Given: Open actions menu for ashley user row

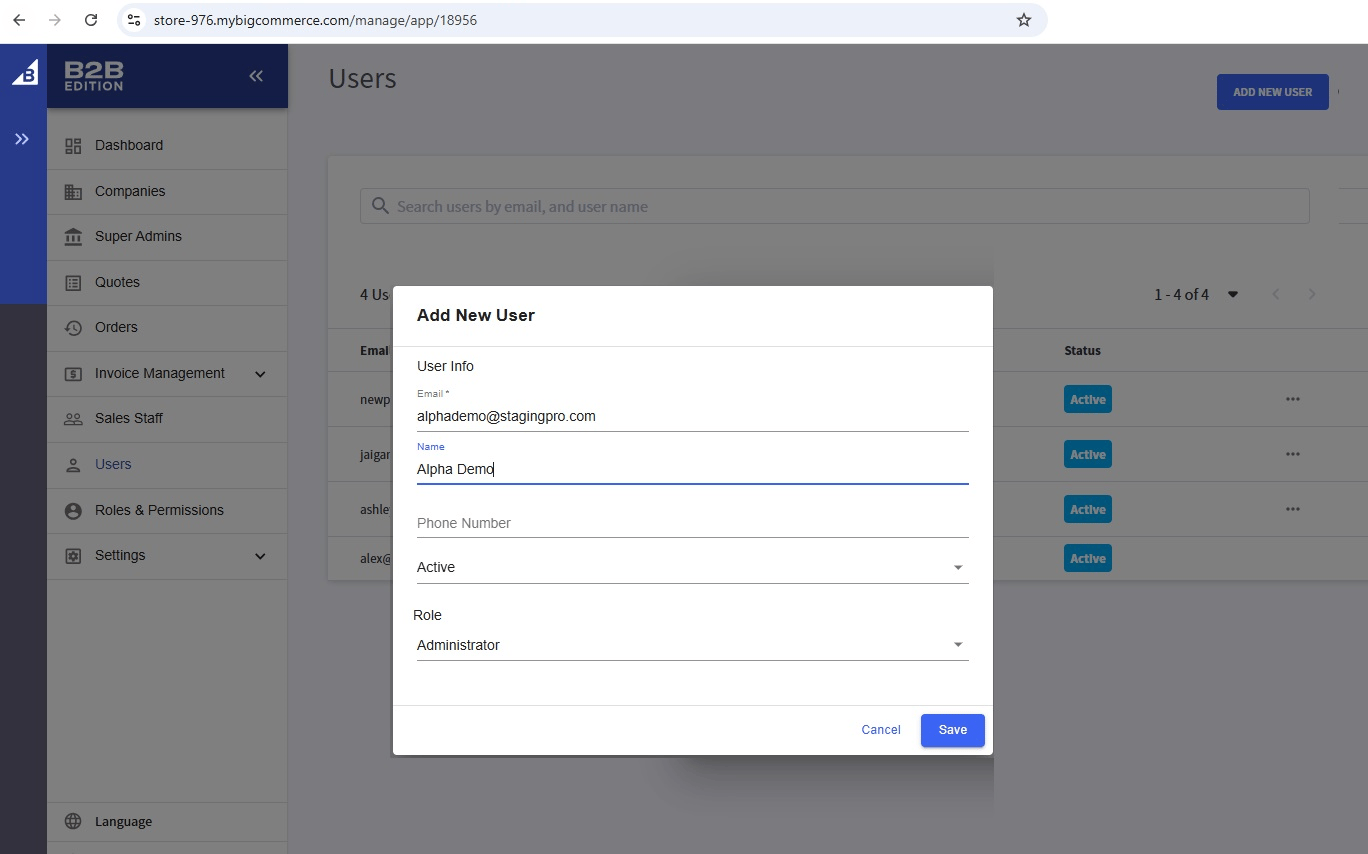Looking at the screenshot, I should [1293, 509].
